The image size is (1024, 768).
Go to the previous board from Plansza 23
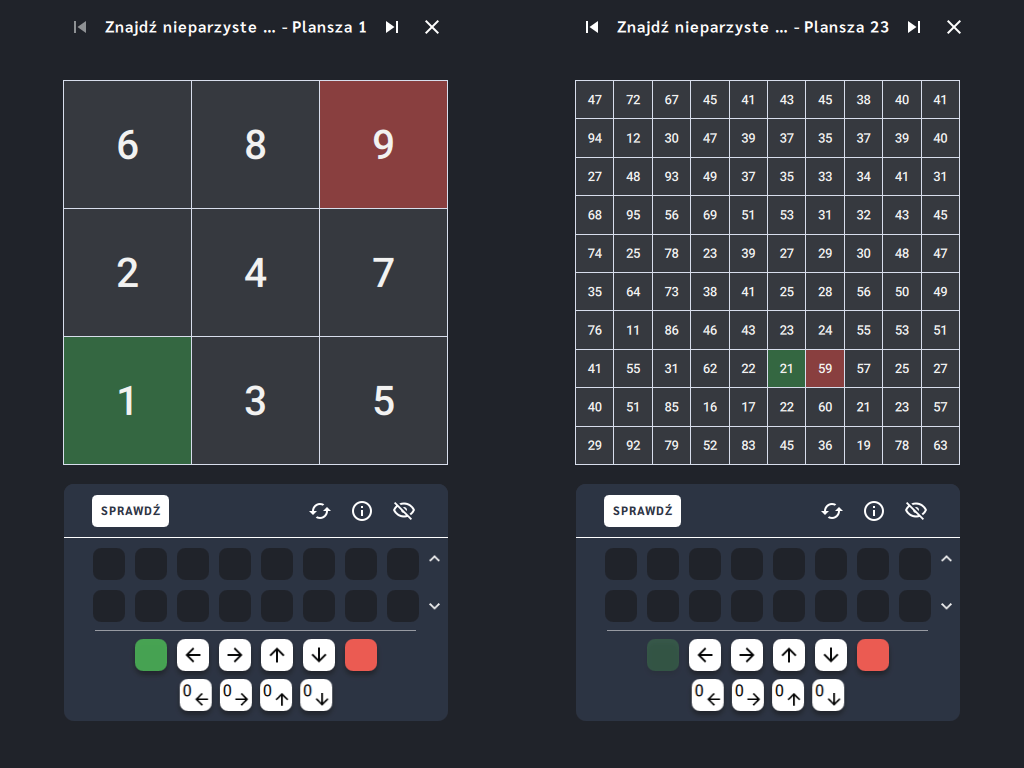pyautogui.click(x=592, y=27)
